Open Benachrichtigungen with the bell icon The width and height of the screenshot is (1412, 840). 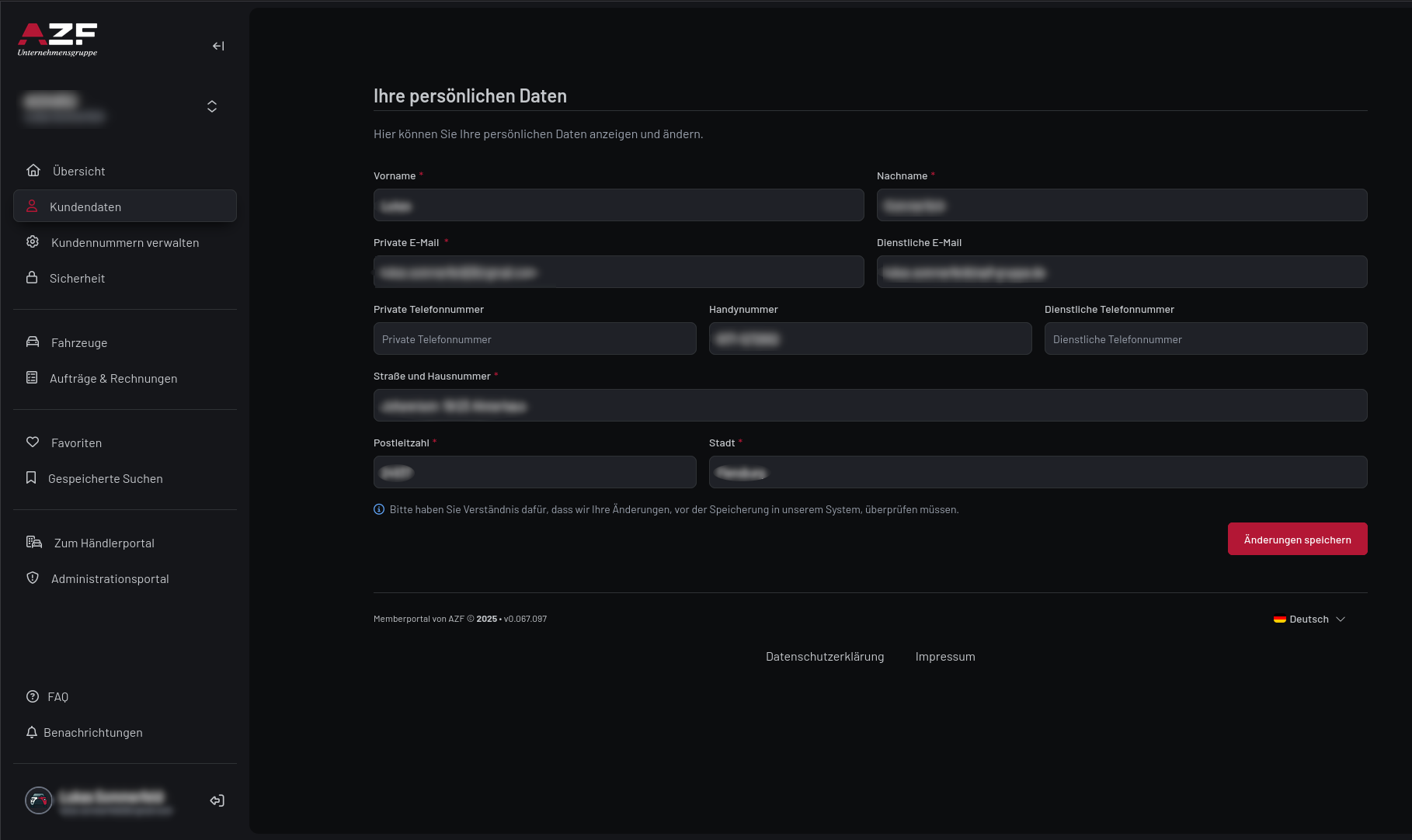point(32,732)
